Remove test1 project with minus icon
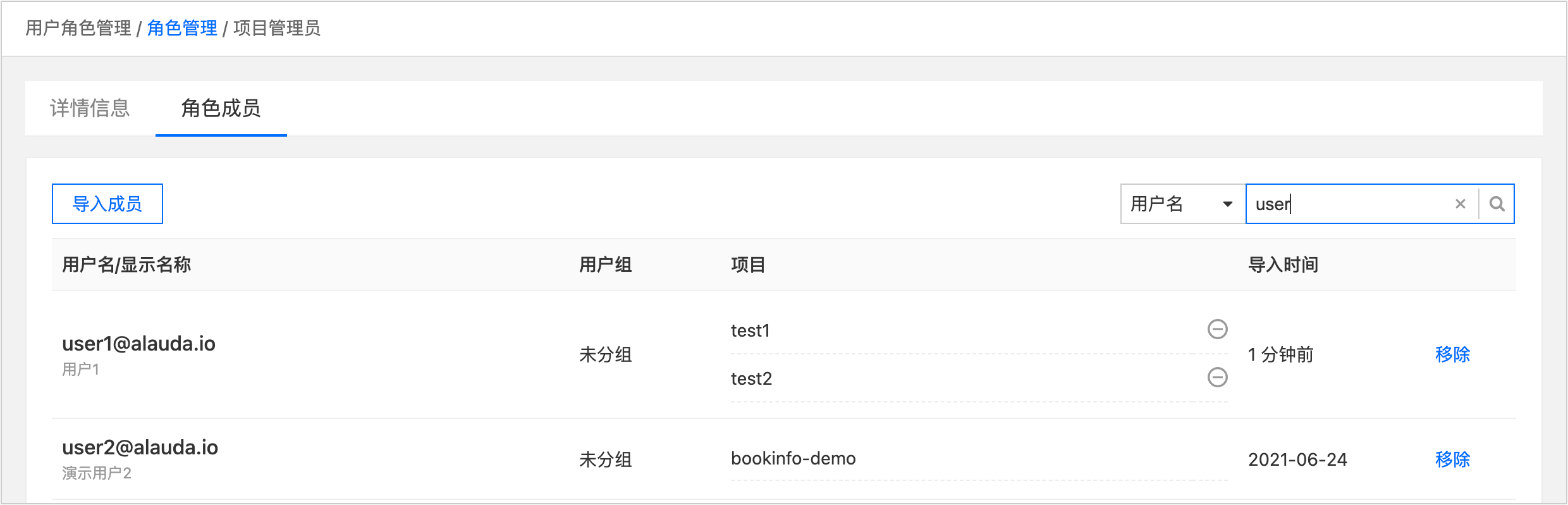 1217,329
